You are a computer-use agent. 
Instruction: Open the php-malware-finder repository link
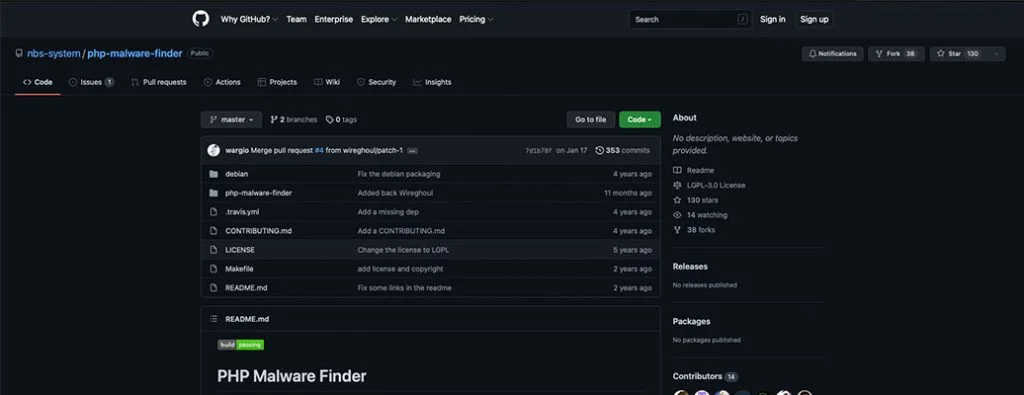(135, 54)
